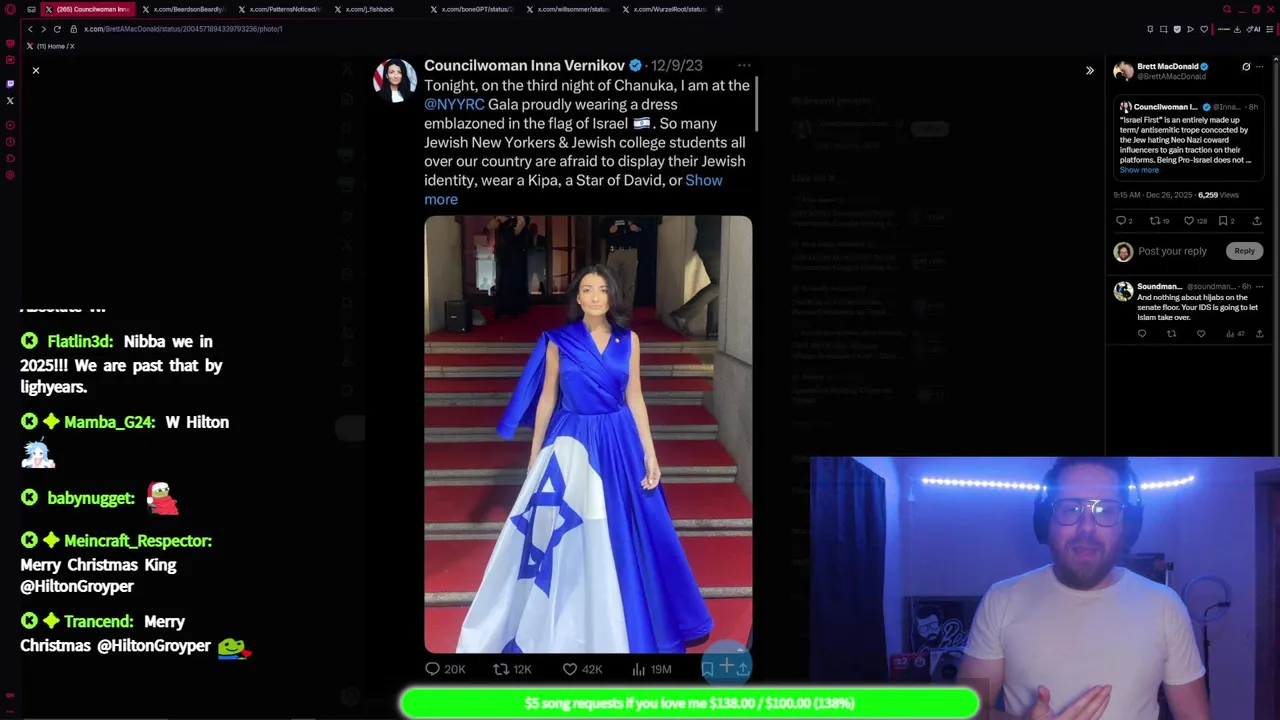The width and height of the screenshot is (1280, 720).
Task: Switch to the x.com/PatternsNoticed browser tab
Action: pos(281,9)
